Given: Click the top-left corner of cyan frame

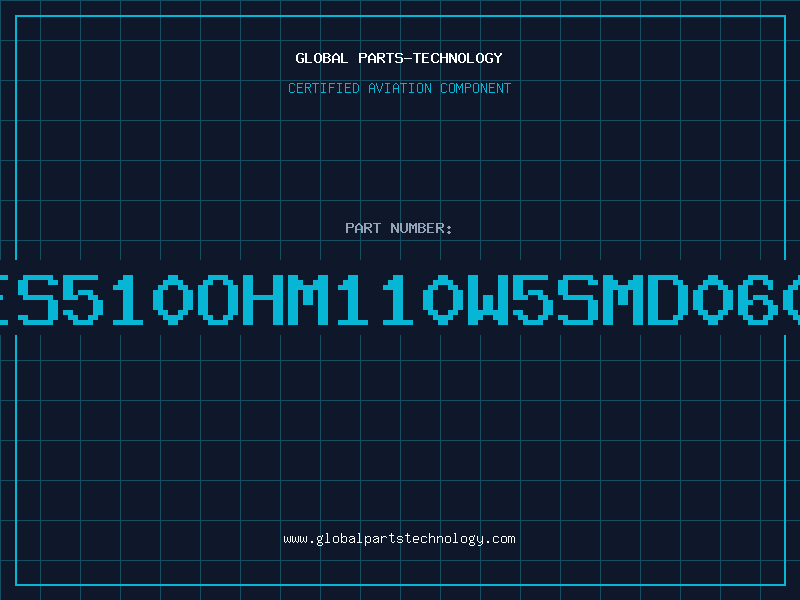Looking at the screenshot, I should tap(16, 16).
